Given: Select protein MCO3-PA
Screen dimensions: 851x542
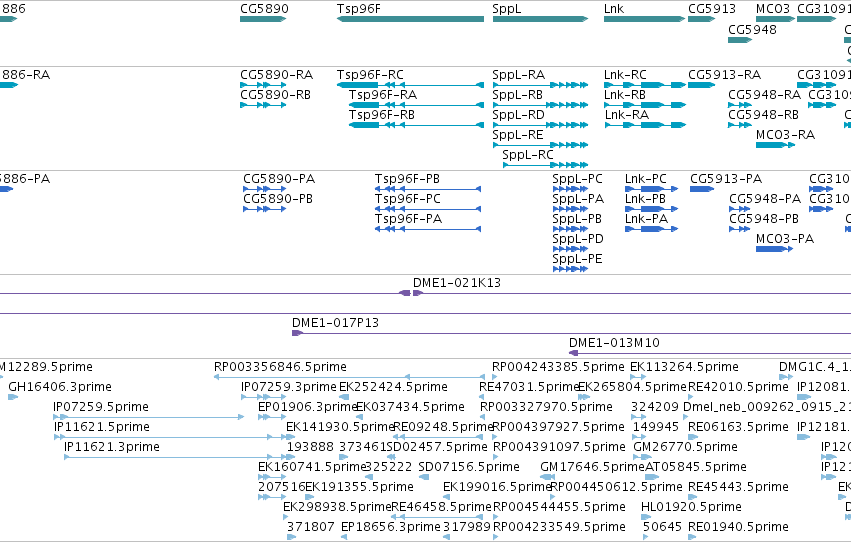Looking at the screenshot, I should click(x=774, y=250).
